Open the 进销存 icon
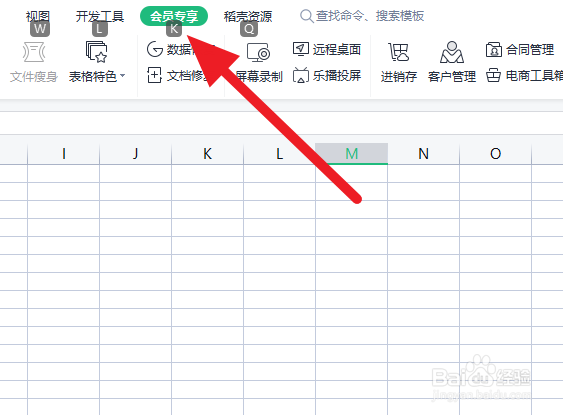 click(x=399, y=52)
